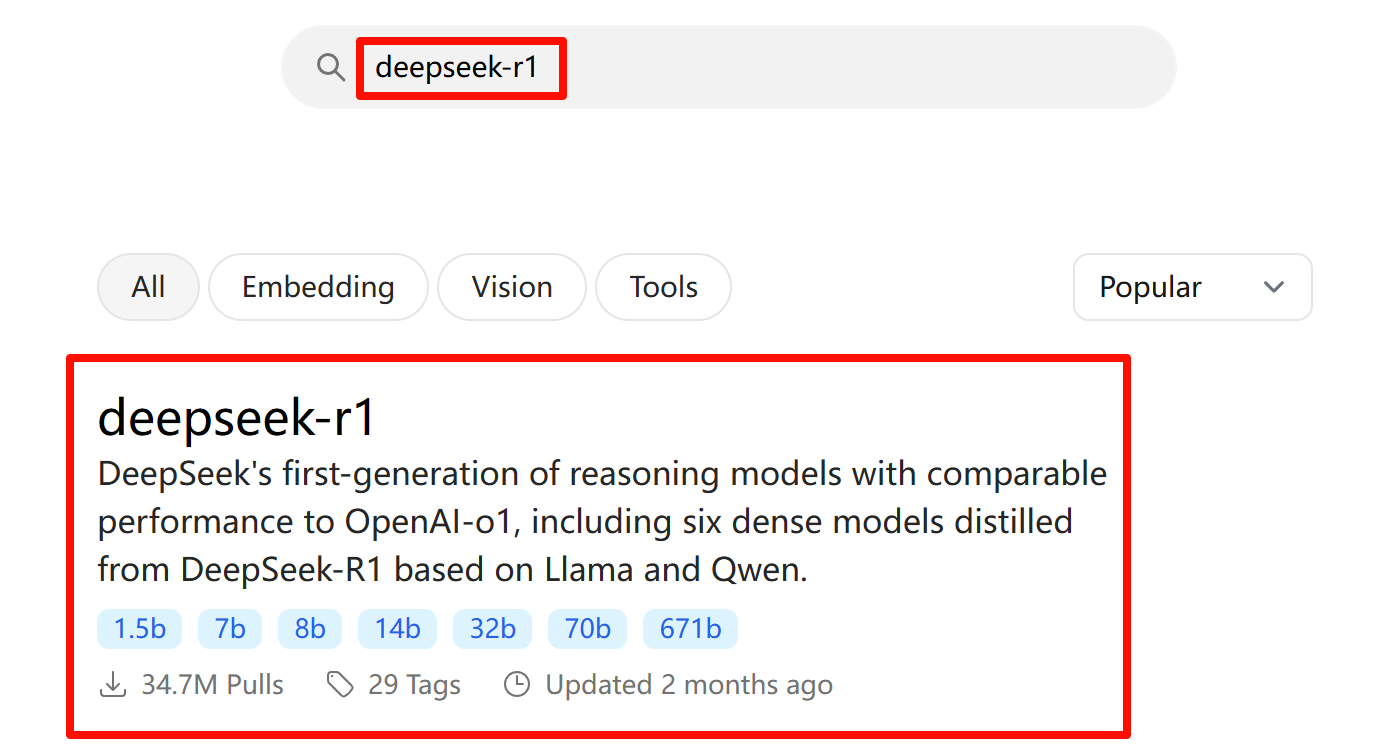Screen dimensions: 1386x751
Task: Filter models by Tools
Action: pyautogui.click(x=663, y=287)
